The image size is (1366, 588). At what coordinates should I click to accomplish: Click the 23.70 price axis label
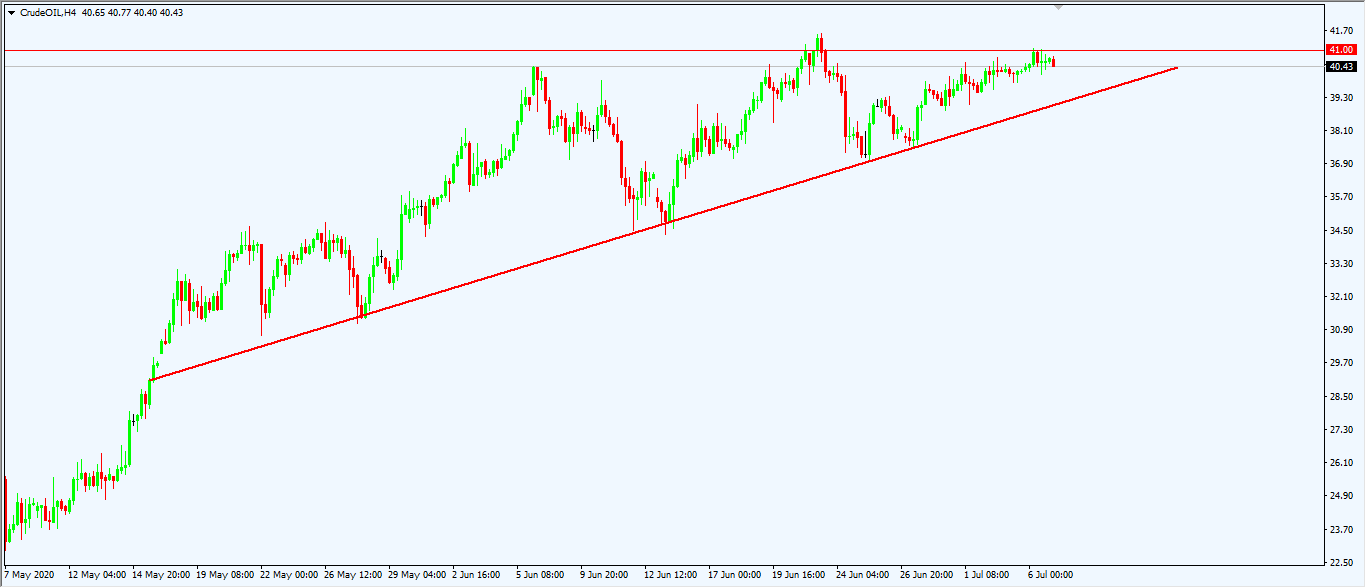pyautogui.click(x=1340, y=529)
